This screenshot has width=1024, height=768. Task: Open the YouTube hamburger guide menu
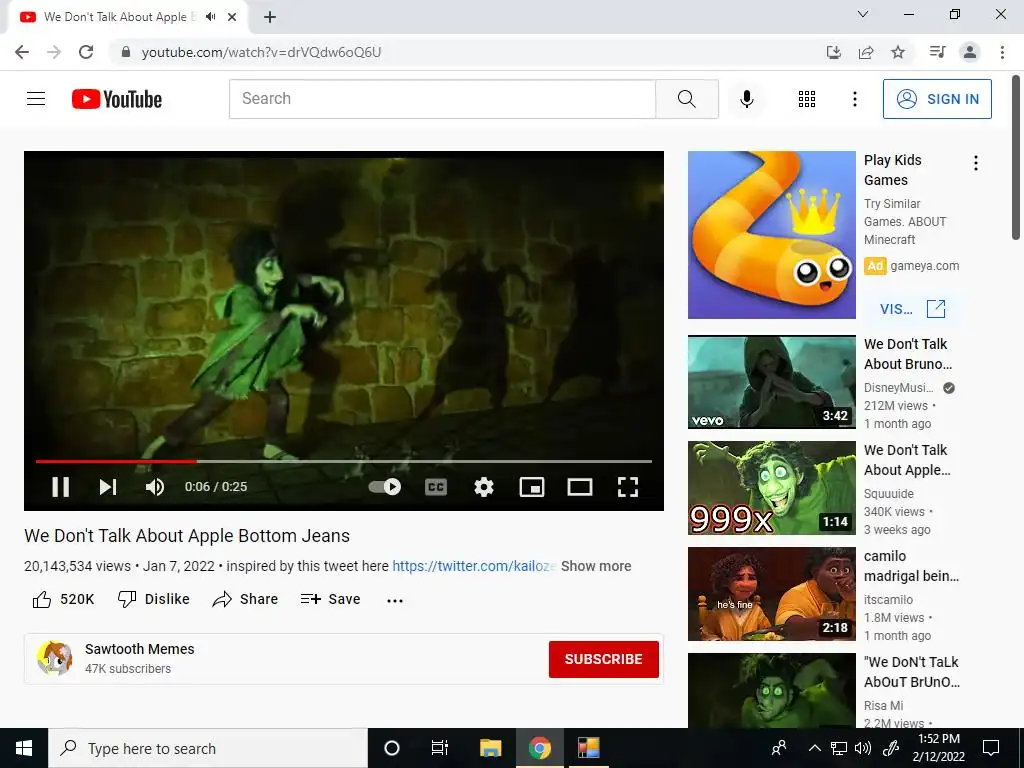pyautogui.click(x=36, y=99)
